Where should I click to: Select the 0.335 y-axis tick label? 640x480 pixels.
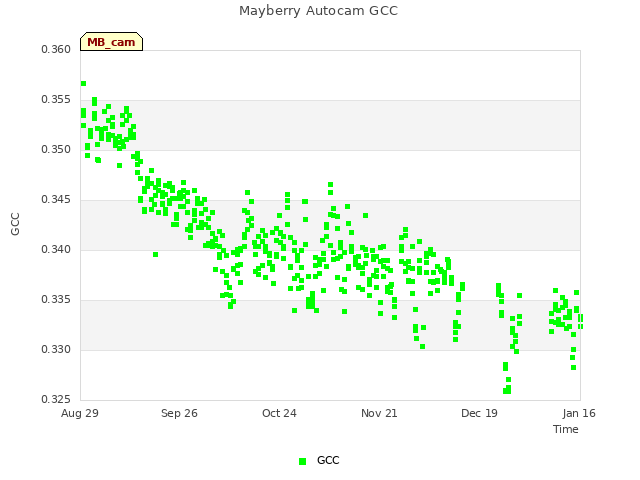56,300
